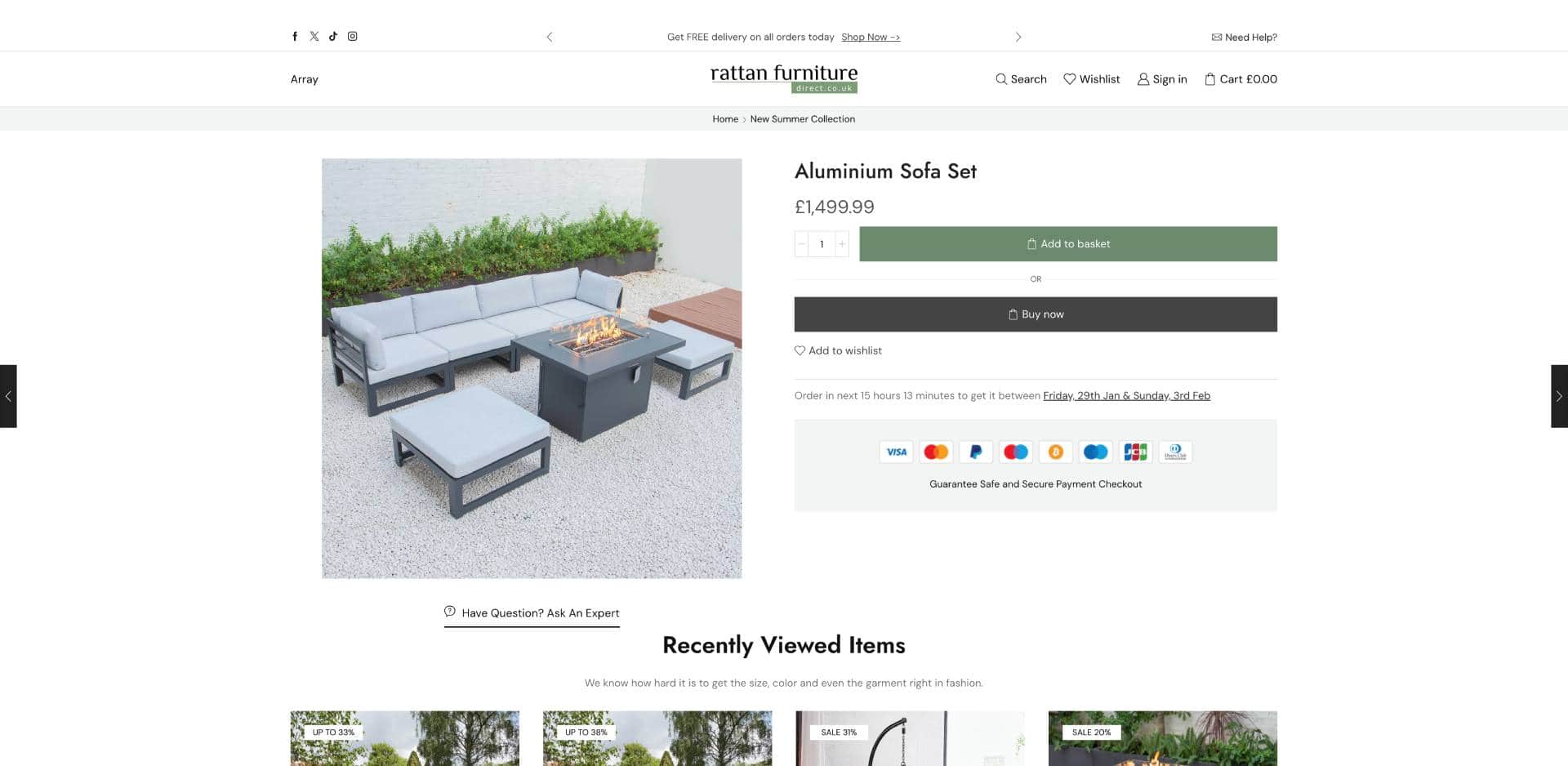Click the Search magnifier icon

[1001, 79]
